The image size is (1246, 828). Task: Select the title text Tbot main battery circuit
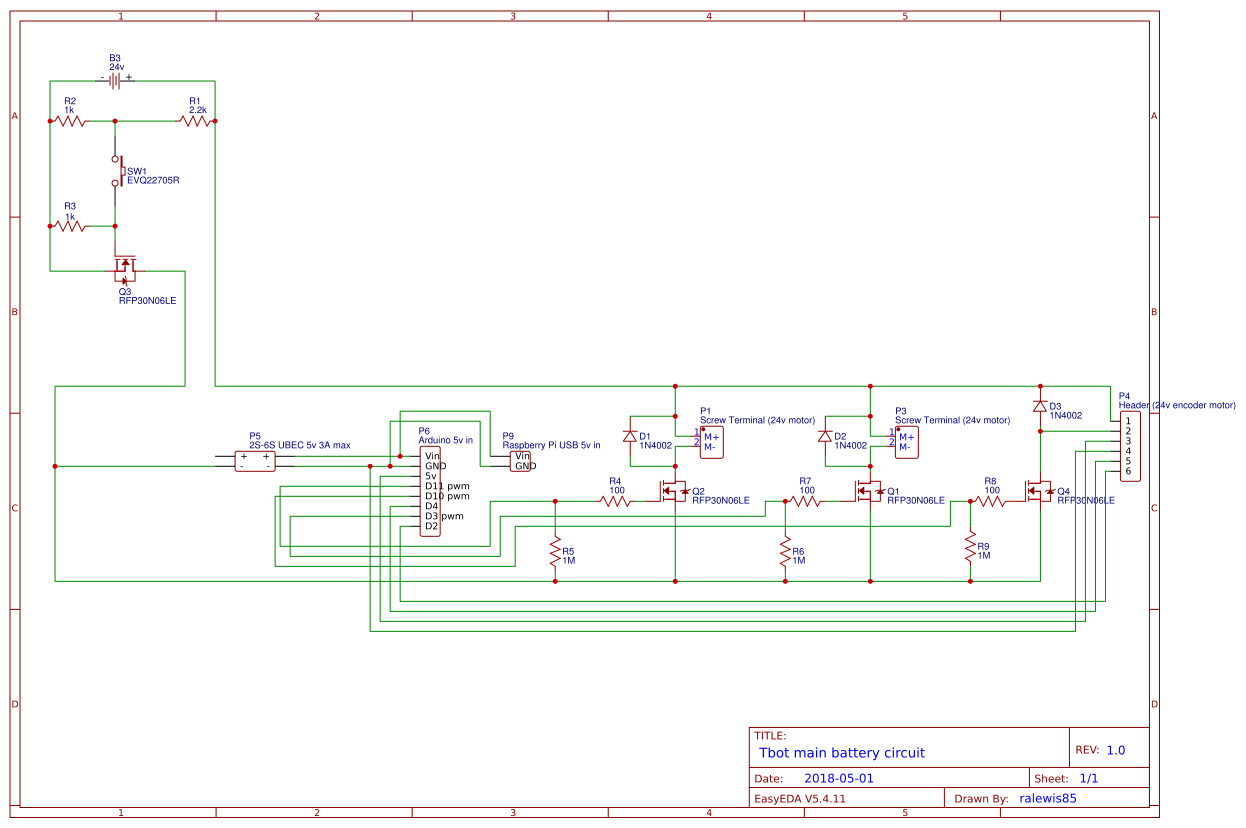click(842, 753)
